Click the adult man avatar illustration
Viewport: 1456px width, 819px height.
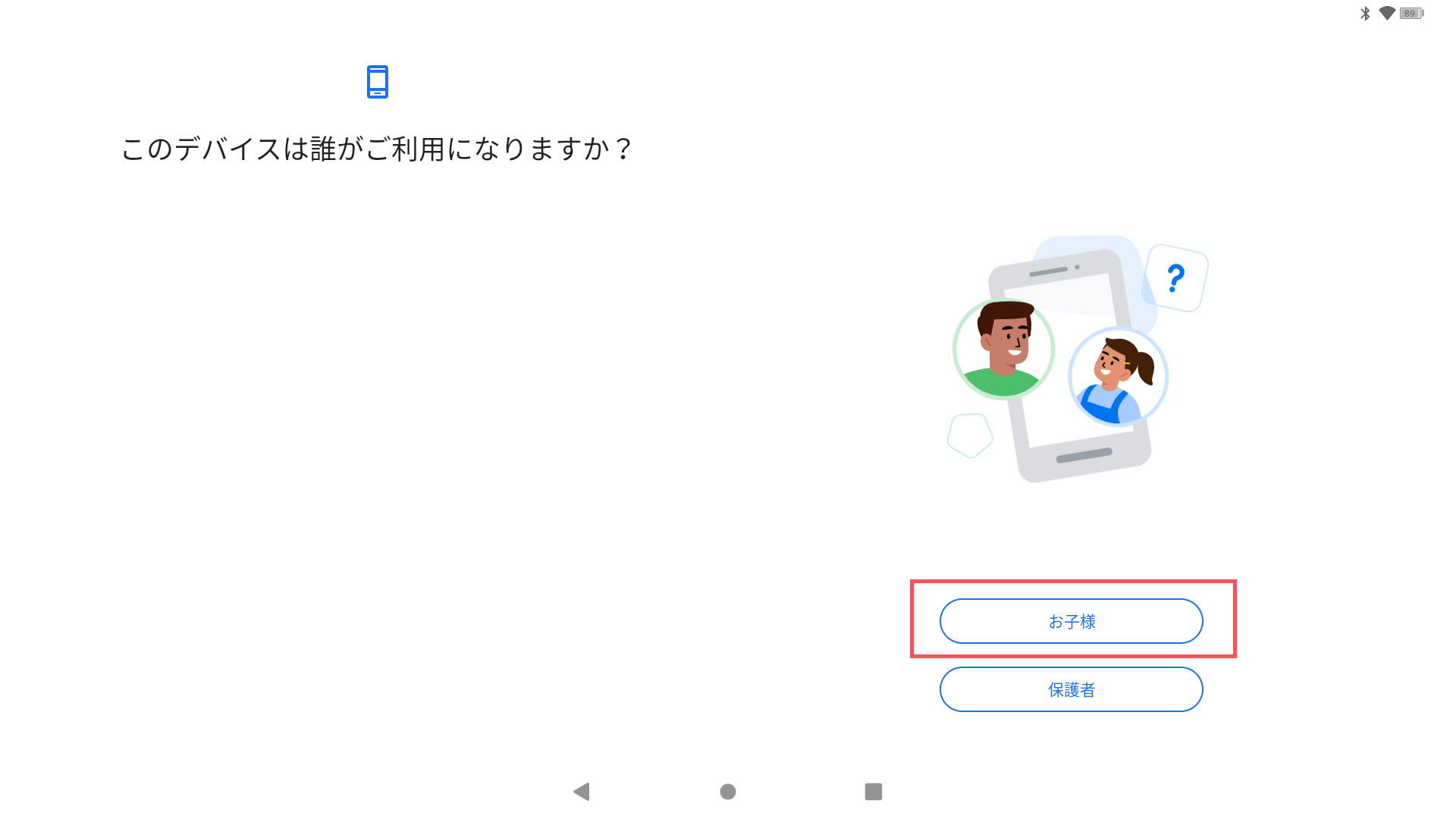coord(1004,349)
